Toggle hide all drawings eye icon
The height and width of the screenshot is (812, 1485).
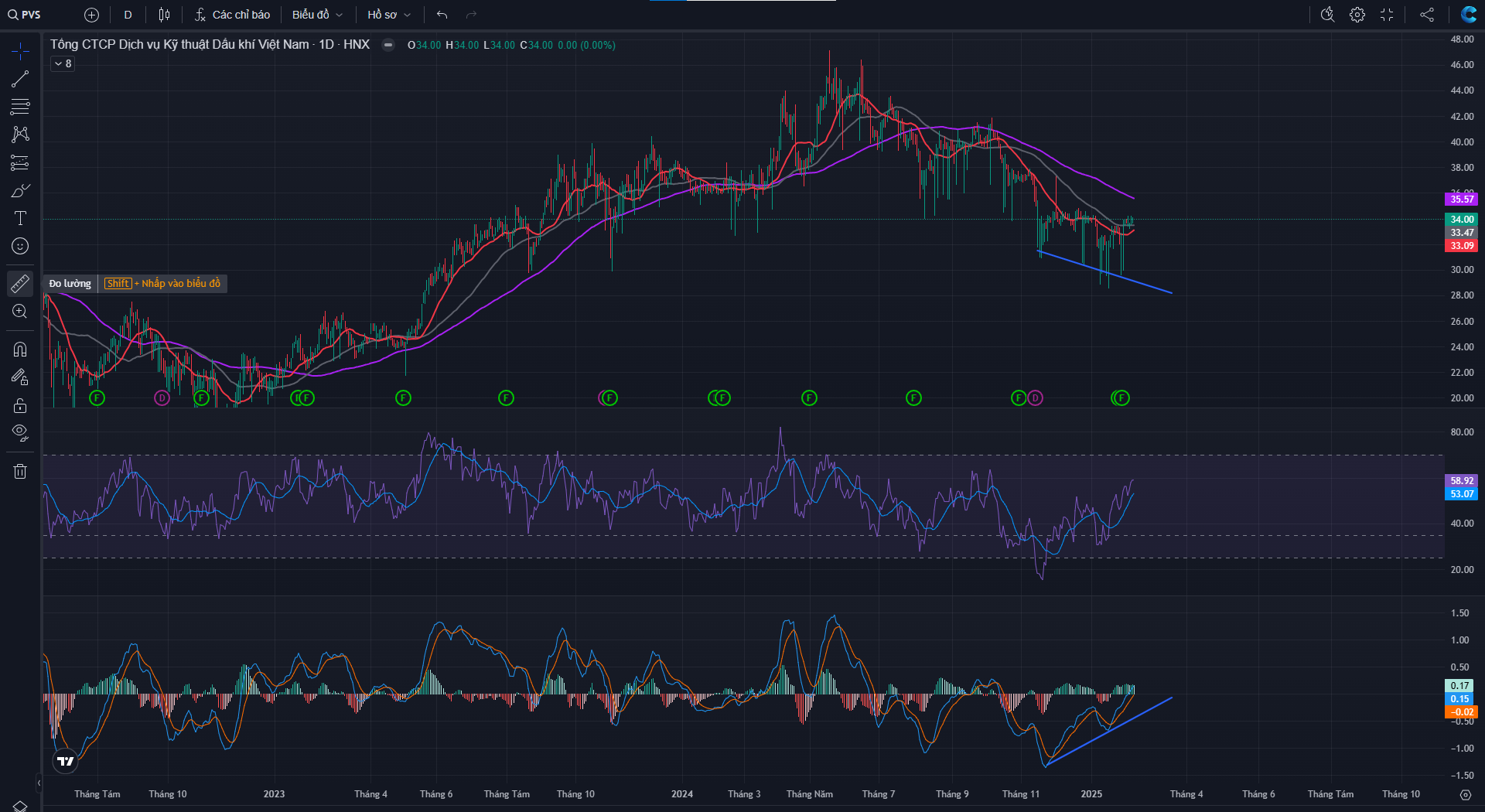(x=20, y=432)
